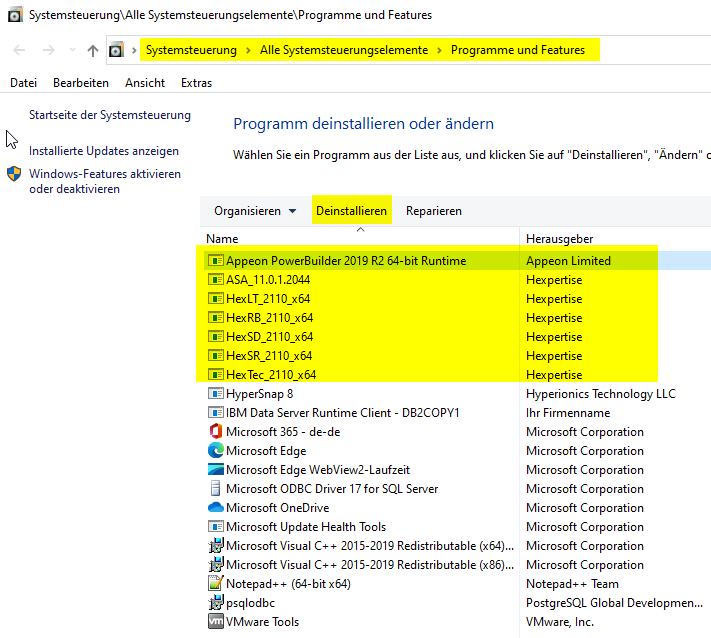Click the Microsoft Edge icon
711x638 pixels.
click(x=215, y=450)
